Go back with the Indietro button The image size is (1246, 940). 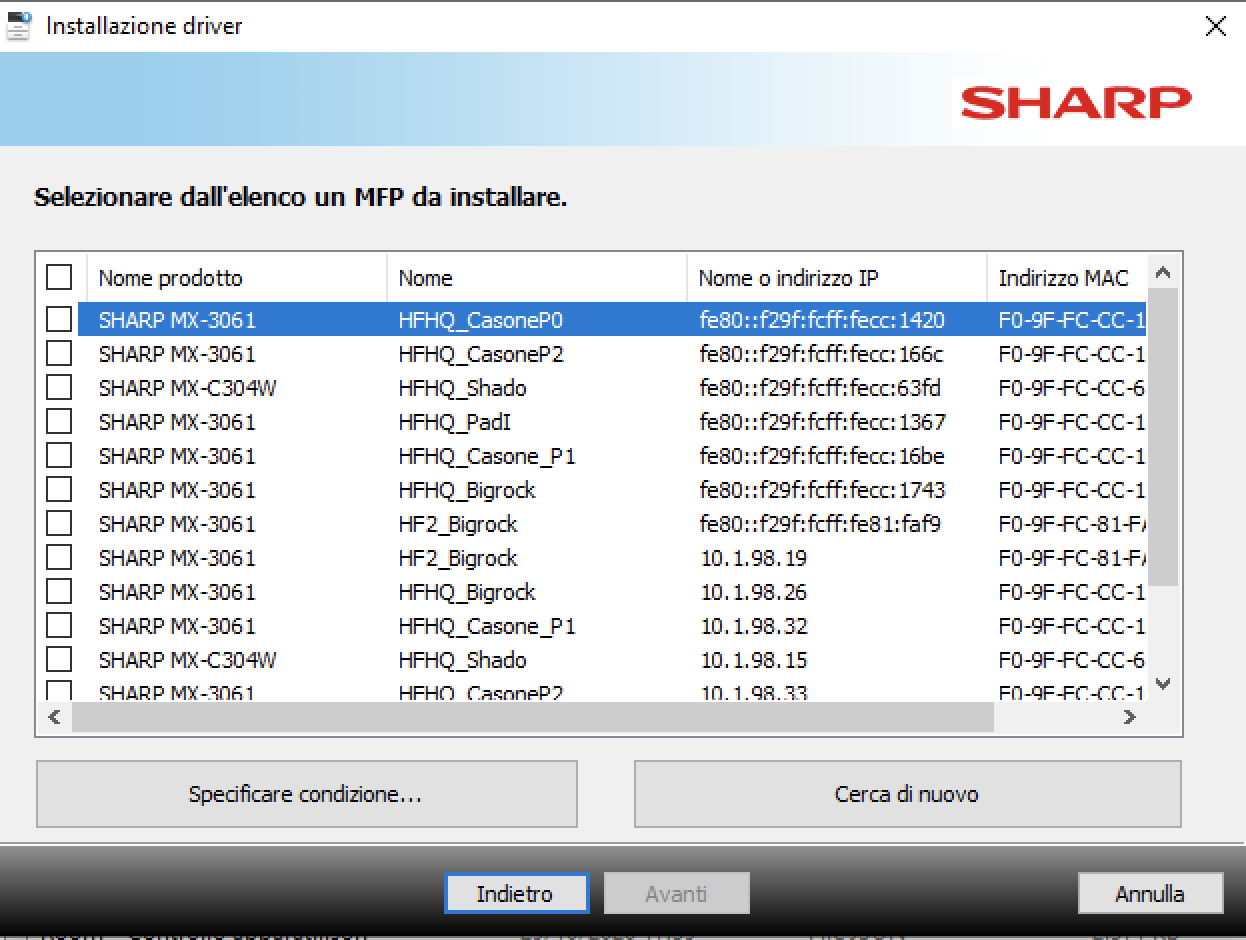pyautogui.click(x=516, y=893)
